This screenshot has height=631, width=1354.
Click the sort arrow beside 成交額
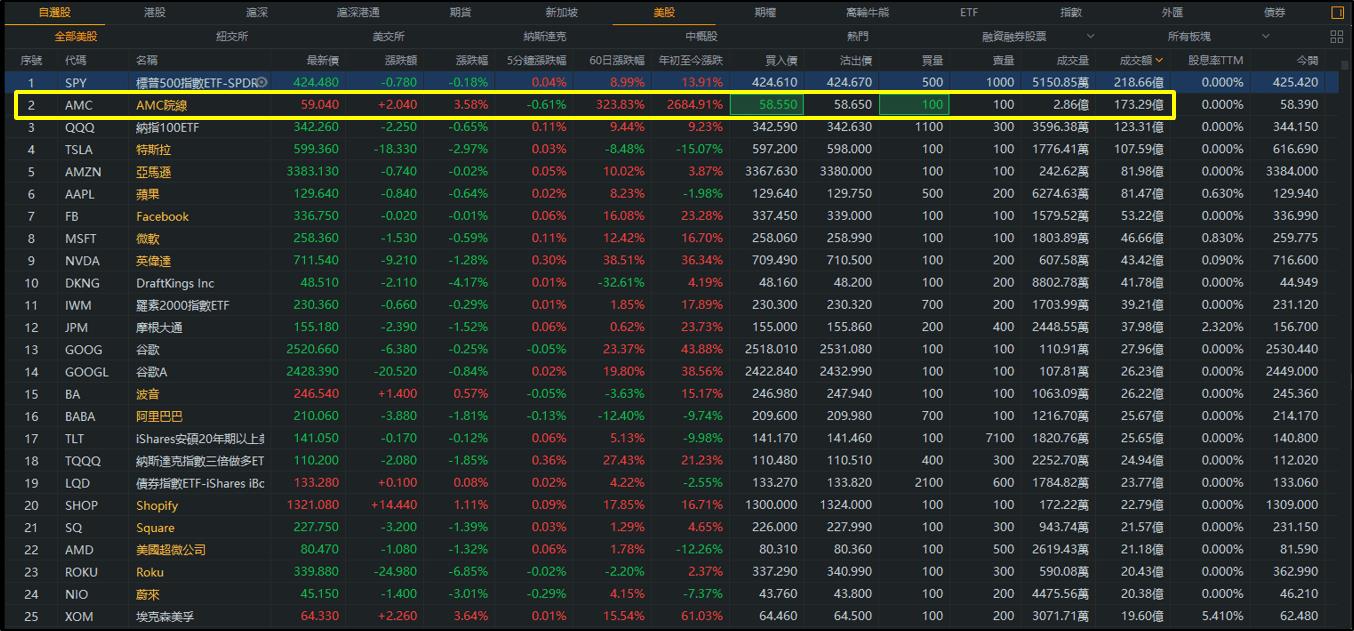pos(1159,60)
